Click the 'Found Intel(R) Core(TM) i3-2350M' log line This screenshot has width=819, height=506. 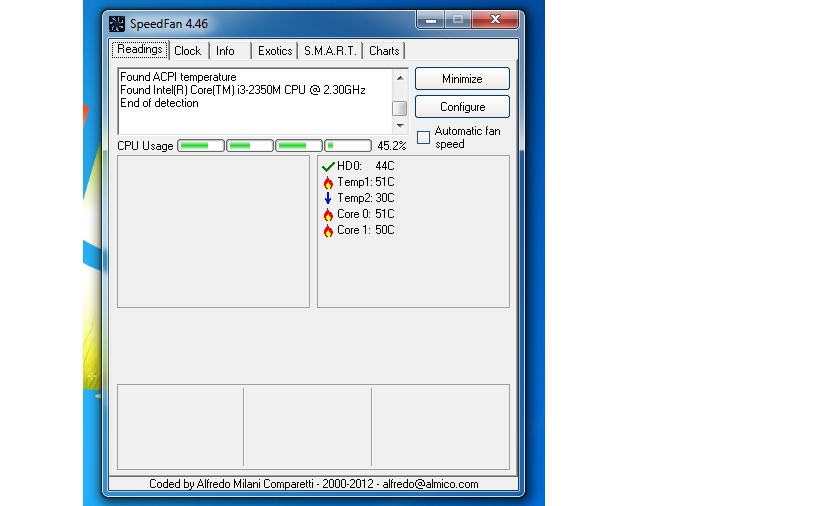coord(243,90)
